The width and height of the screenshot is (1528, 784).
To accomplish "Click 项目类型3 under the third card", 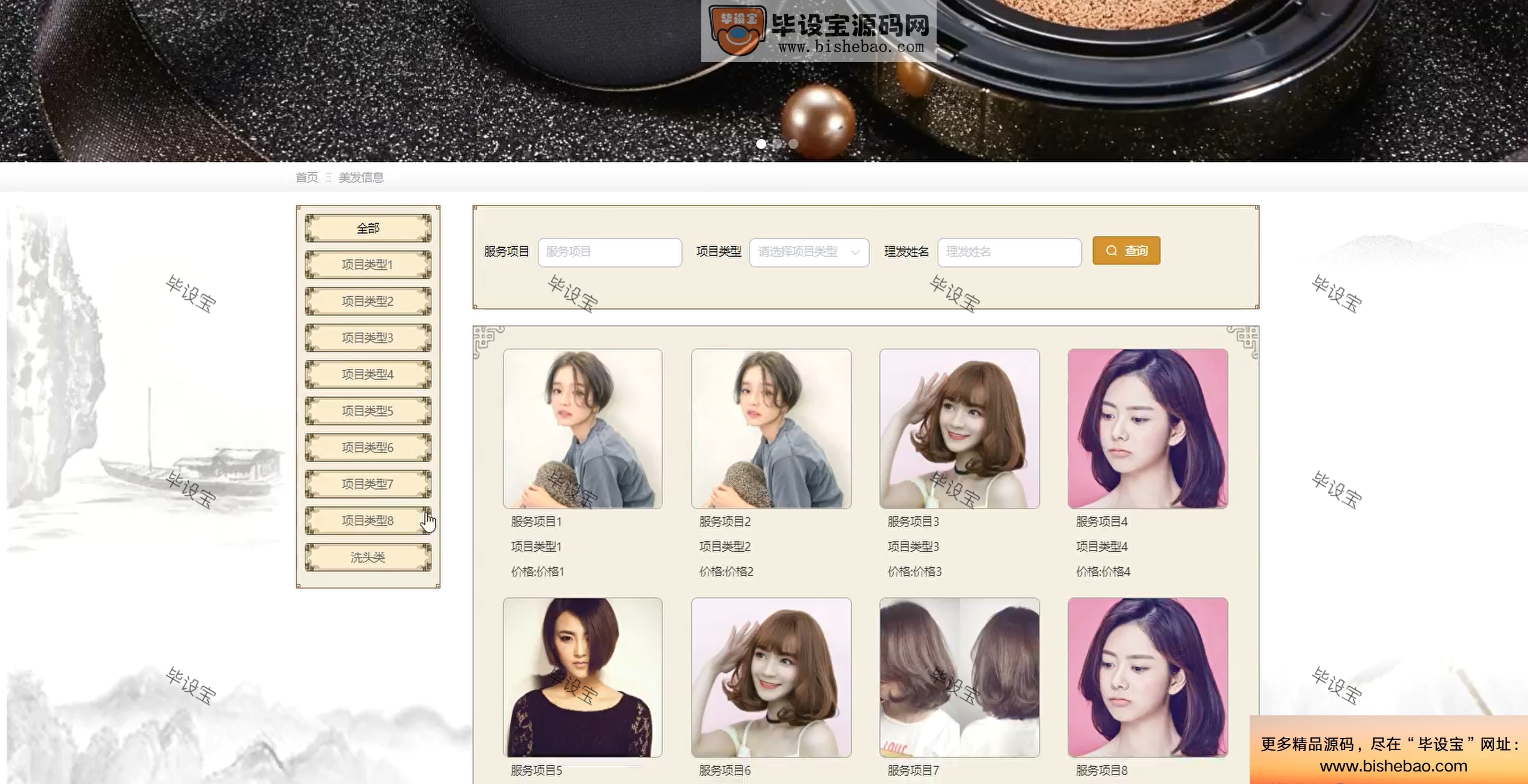I will click(x=913, y=546).
